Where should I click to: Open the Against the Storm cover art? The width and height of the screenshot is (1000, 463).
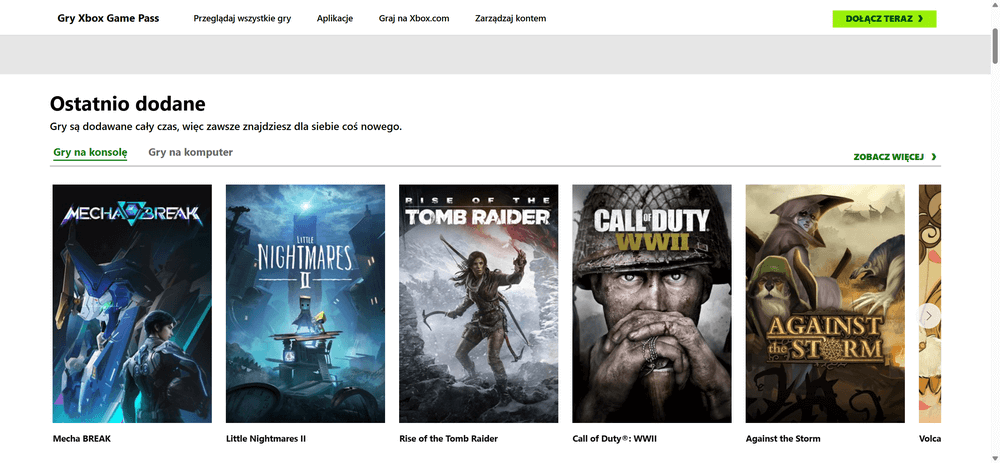pos(825,304)
